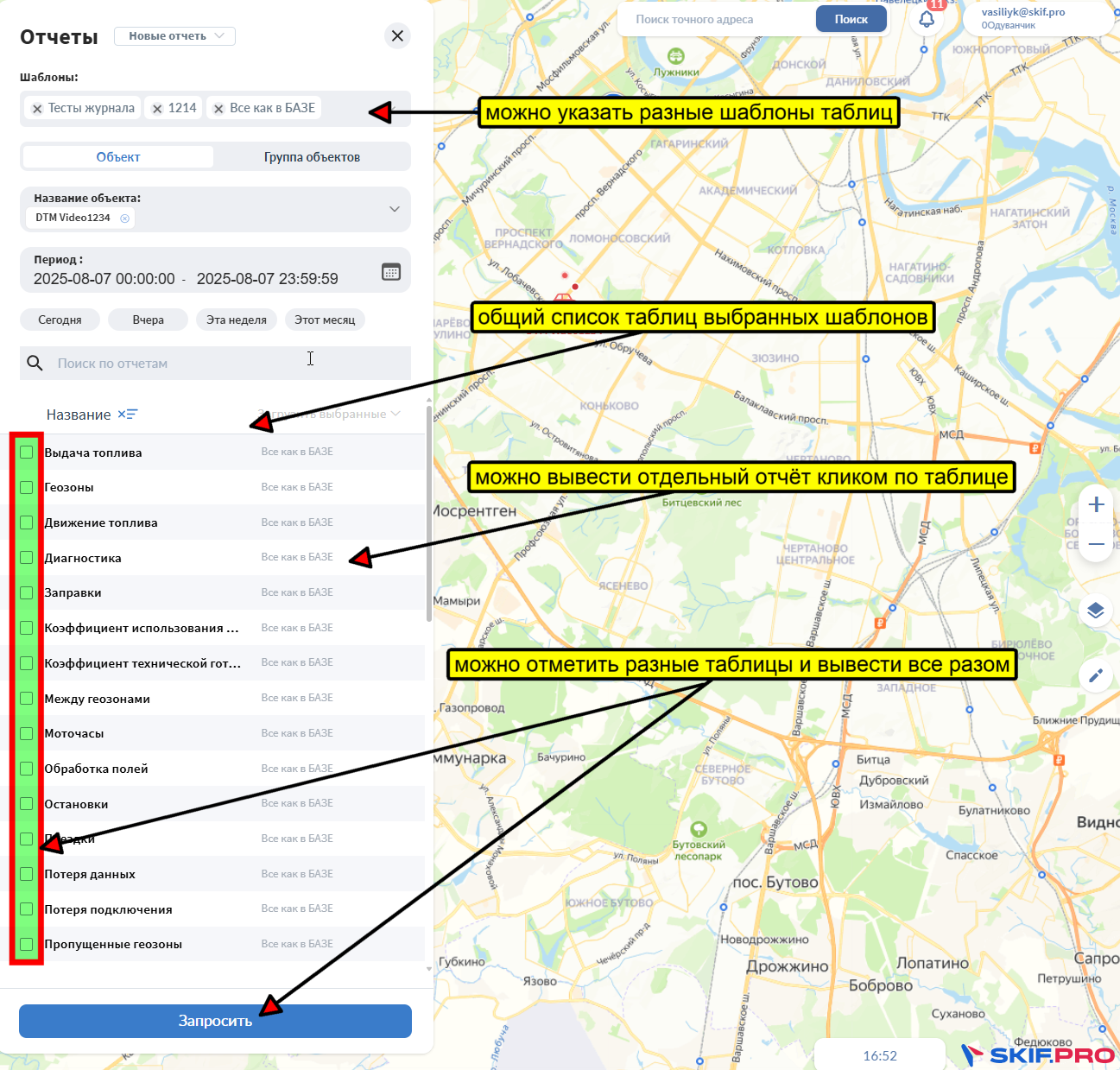
Task: Clear the DTM Video1234 object chip
Action: (x=125, y=218)
